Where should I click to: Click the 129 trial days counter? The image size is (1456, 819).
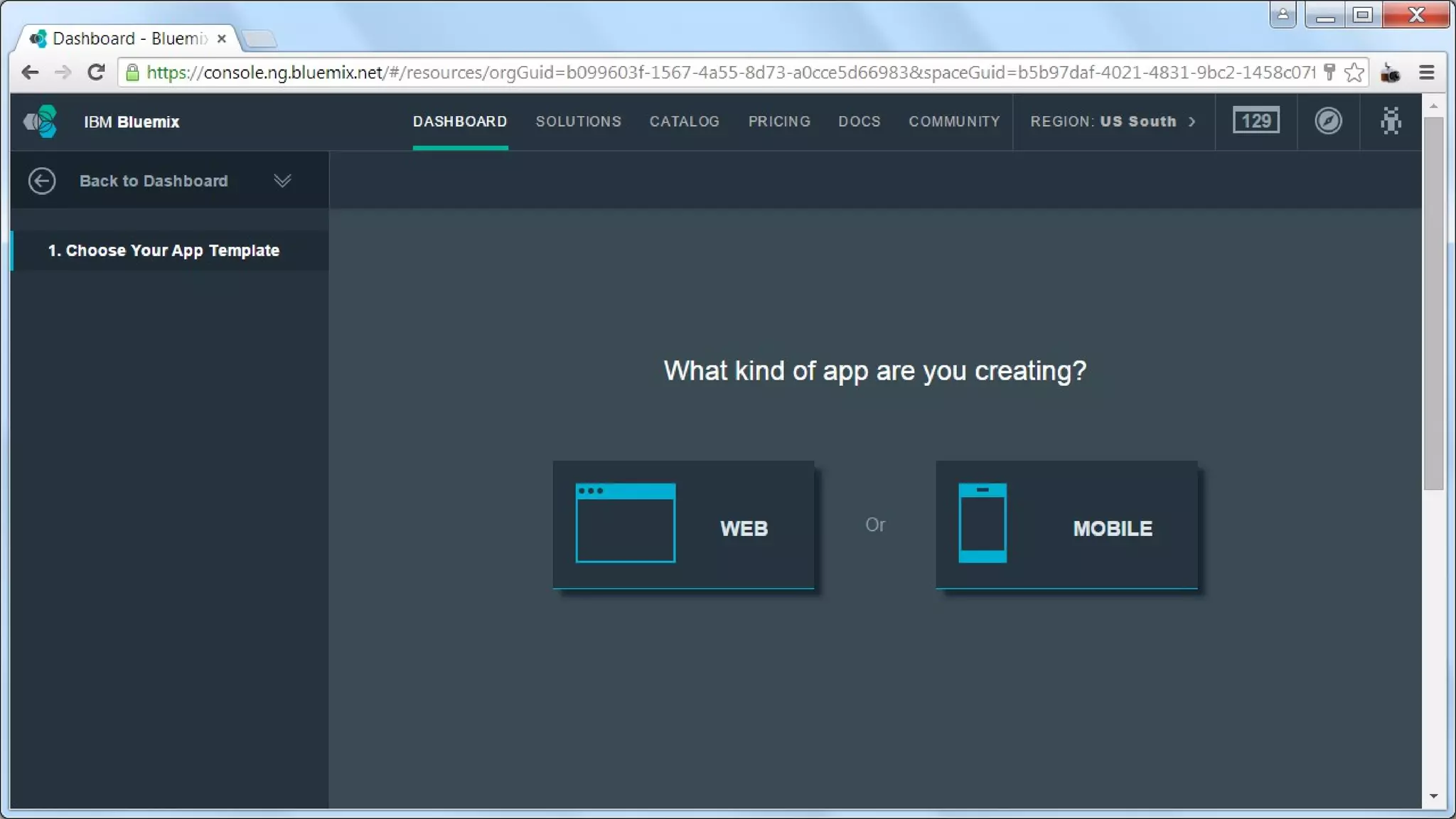tap(1256, 121)
